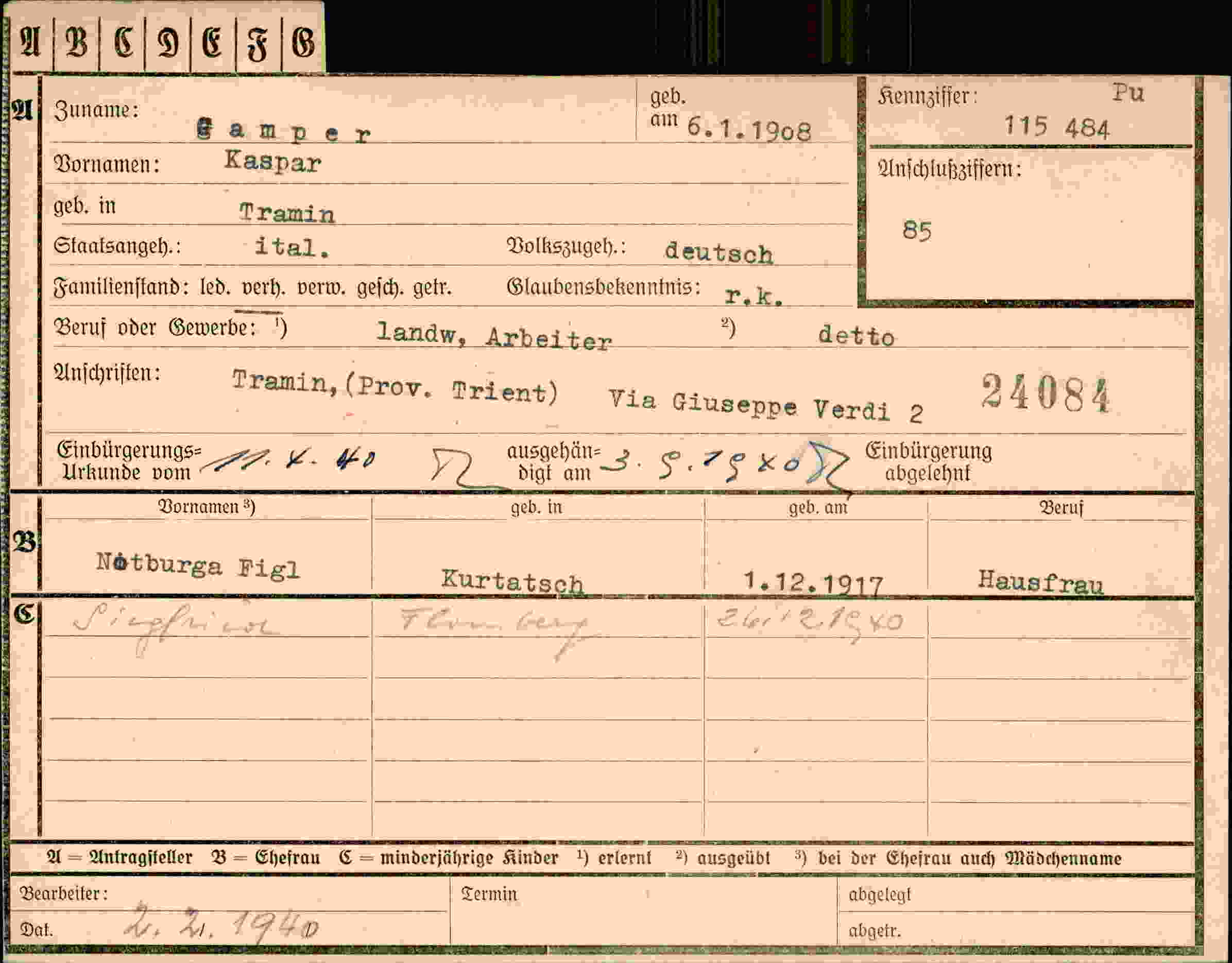Click the 'Anschlußziffern:' label
The image size is (1232, 963).
click(949, 169)
